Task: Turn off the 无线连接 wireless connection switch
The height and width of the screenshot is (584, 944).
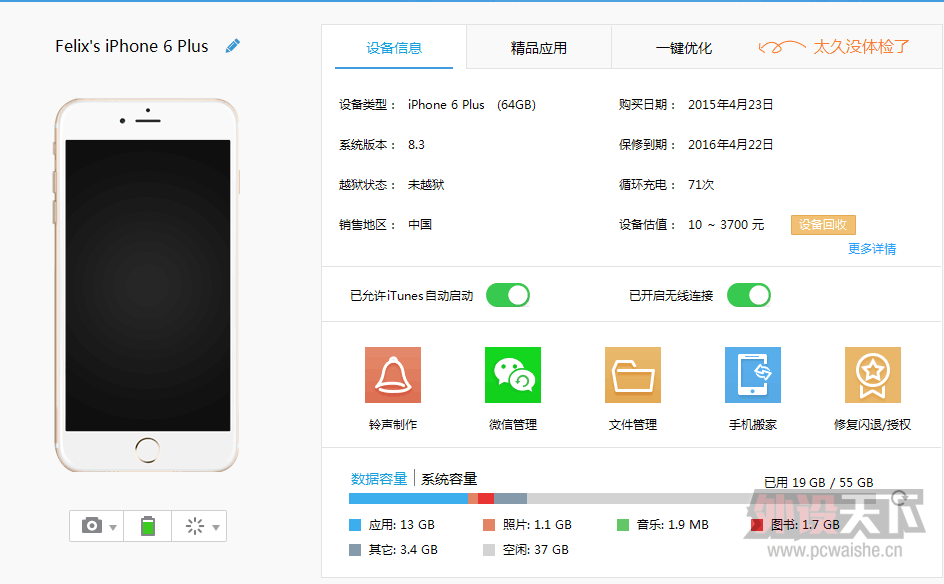Action: [x=748, y=295]
